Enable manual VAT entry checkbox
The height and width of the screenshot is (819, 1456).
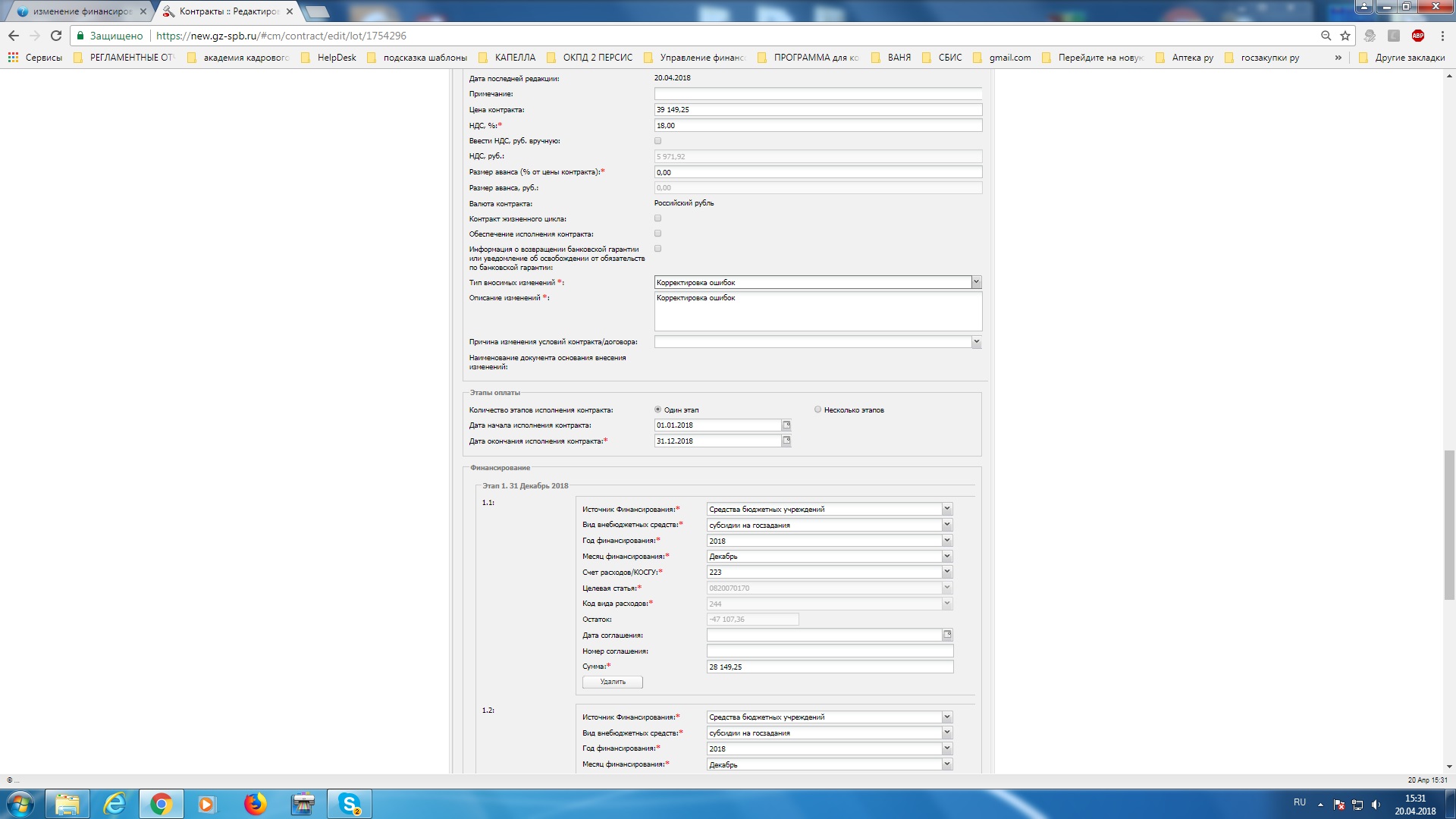(657, 141)
